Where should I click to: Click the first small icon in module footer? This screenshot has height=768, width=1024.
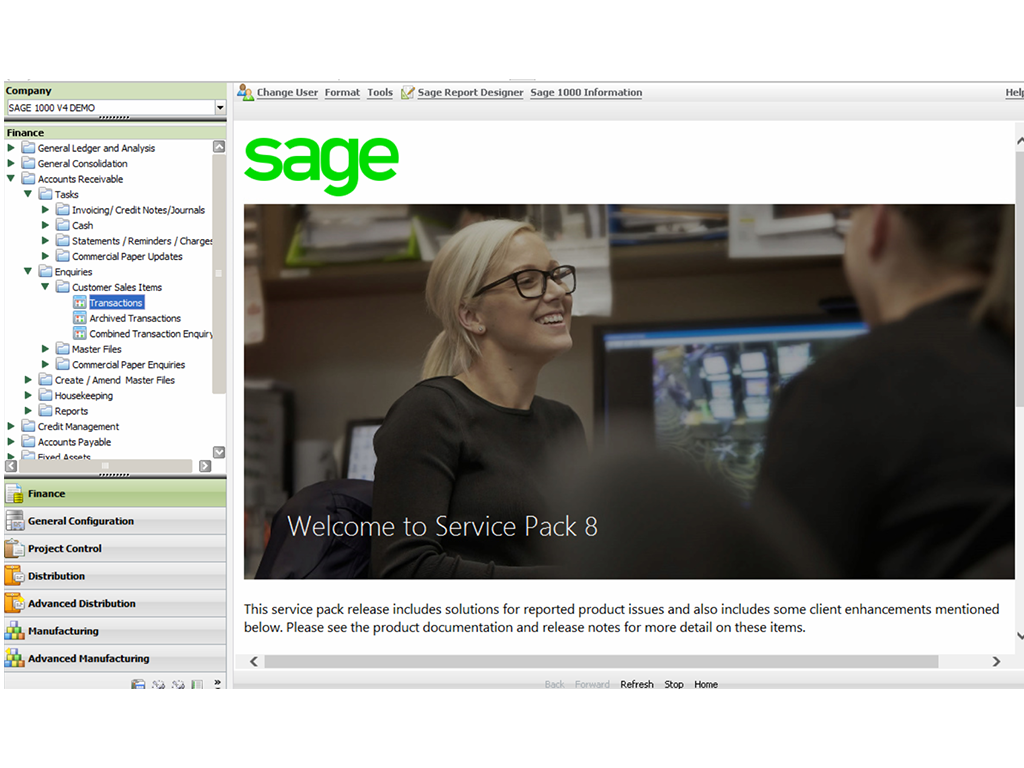pos(138,684)
